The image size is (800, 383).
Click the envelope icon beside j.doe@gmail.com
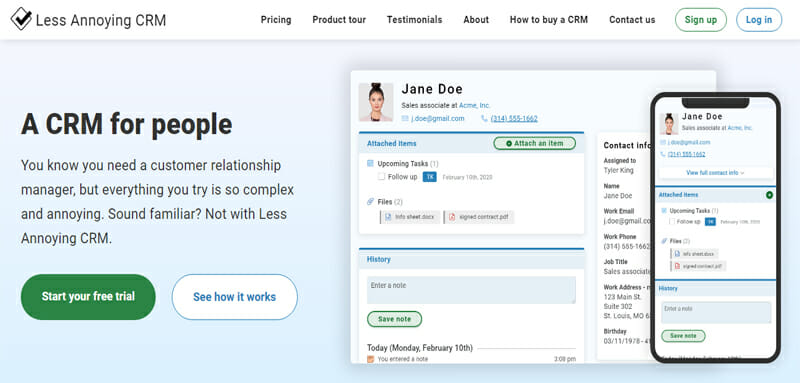click(405, 118)
